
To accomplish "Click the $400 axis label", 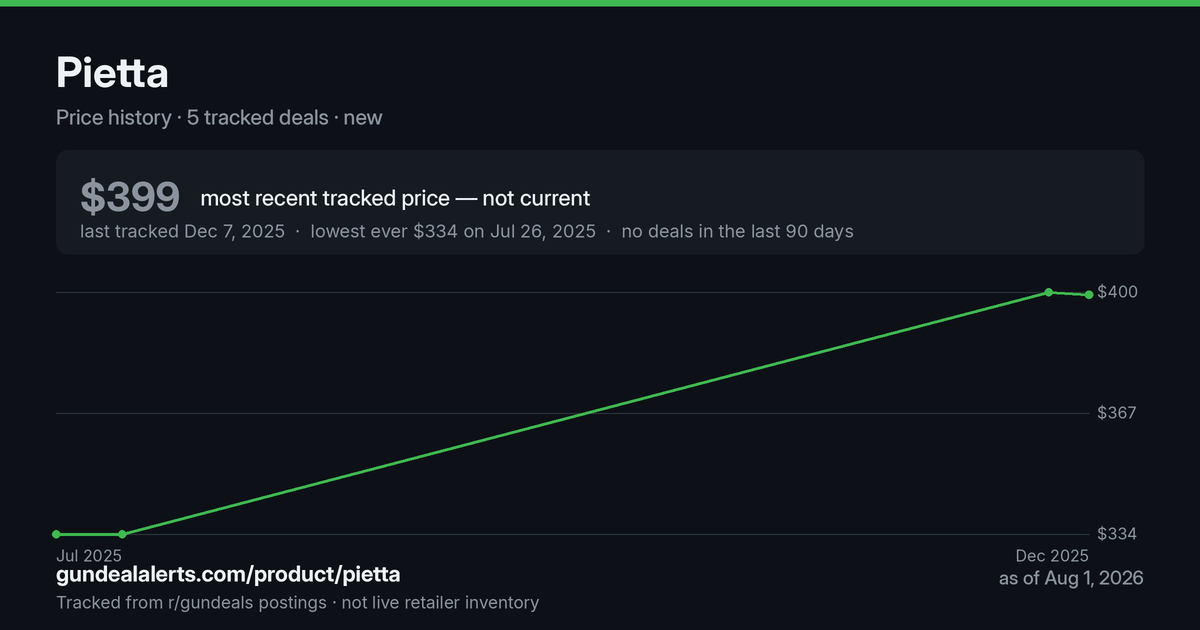I will (1117, 292).
